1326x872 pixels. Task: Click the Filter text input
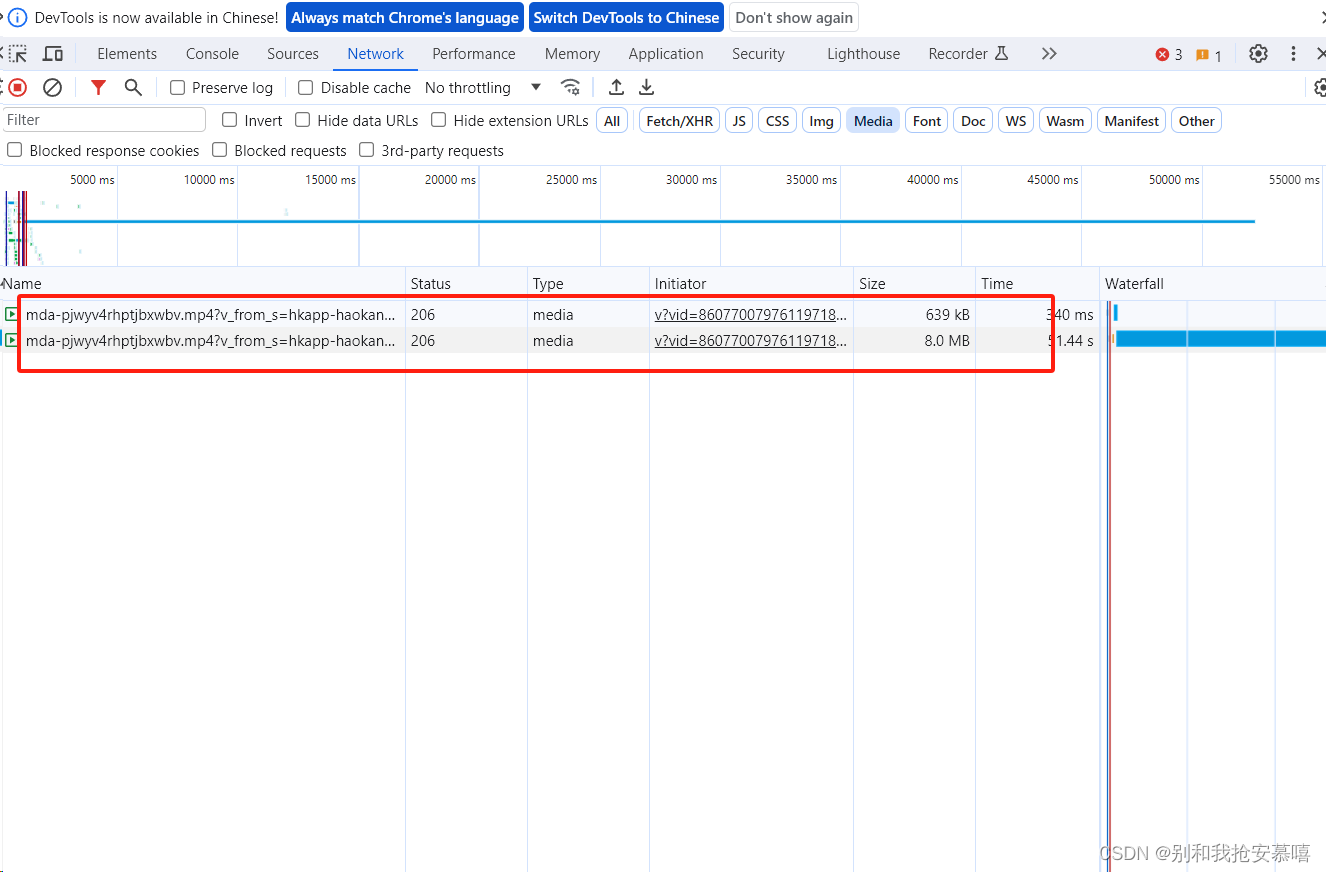[x=104, y=120]
